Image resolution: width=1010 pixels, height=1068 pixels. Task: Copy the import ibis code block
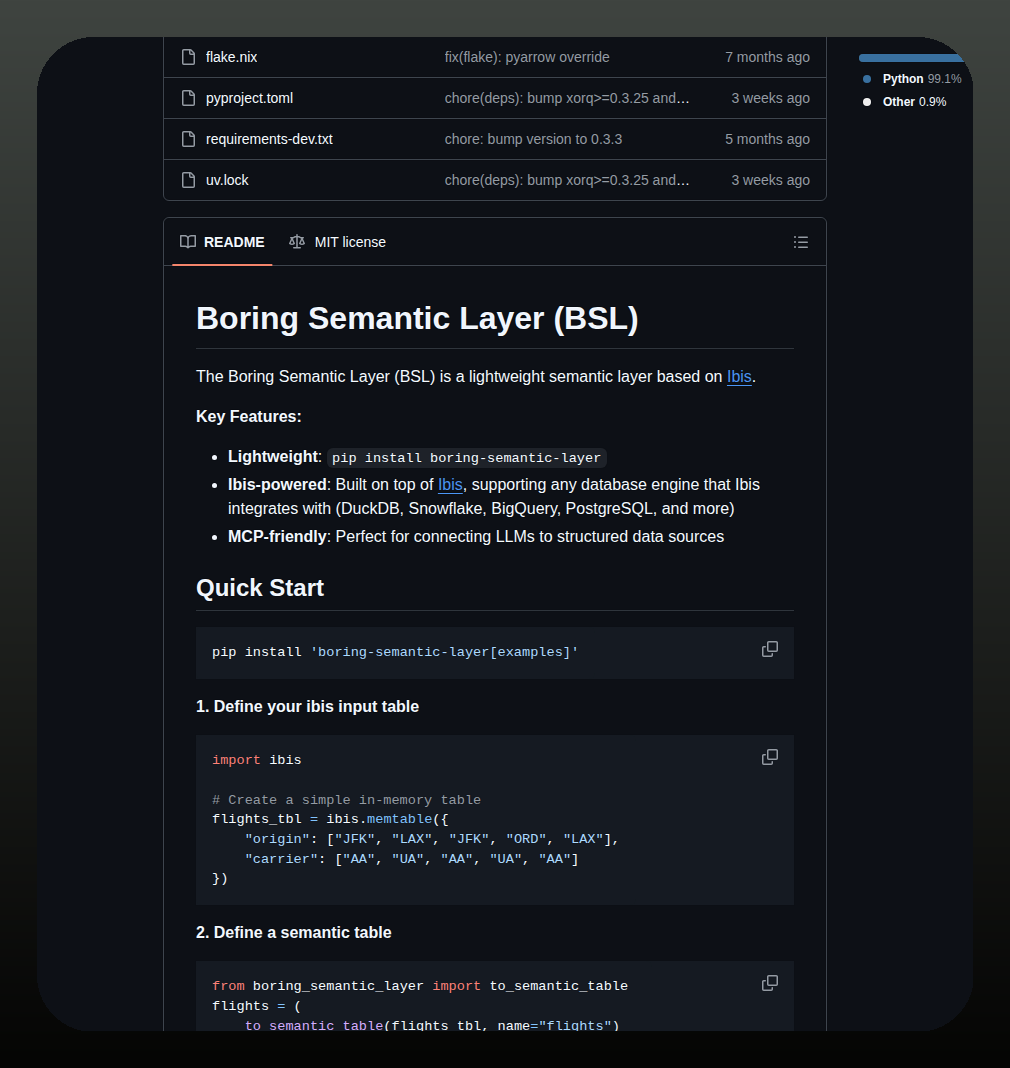(770, 757)
